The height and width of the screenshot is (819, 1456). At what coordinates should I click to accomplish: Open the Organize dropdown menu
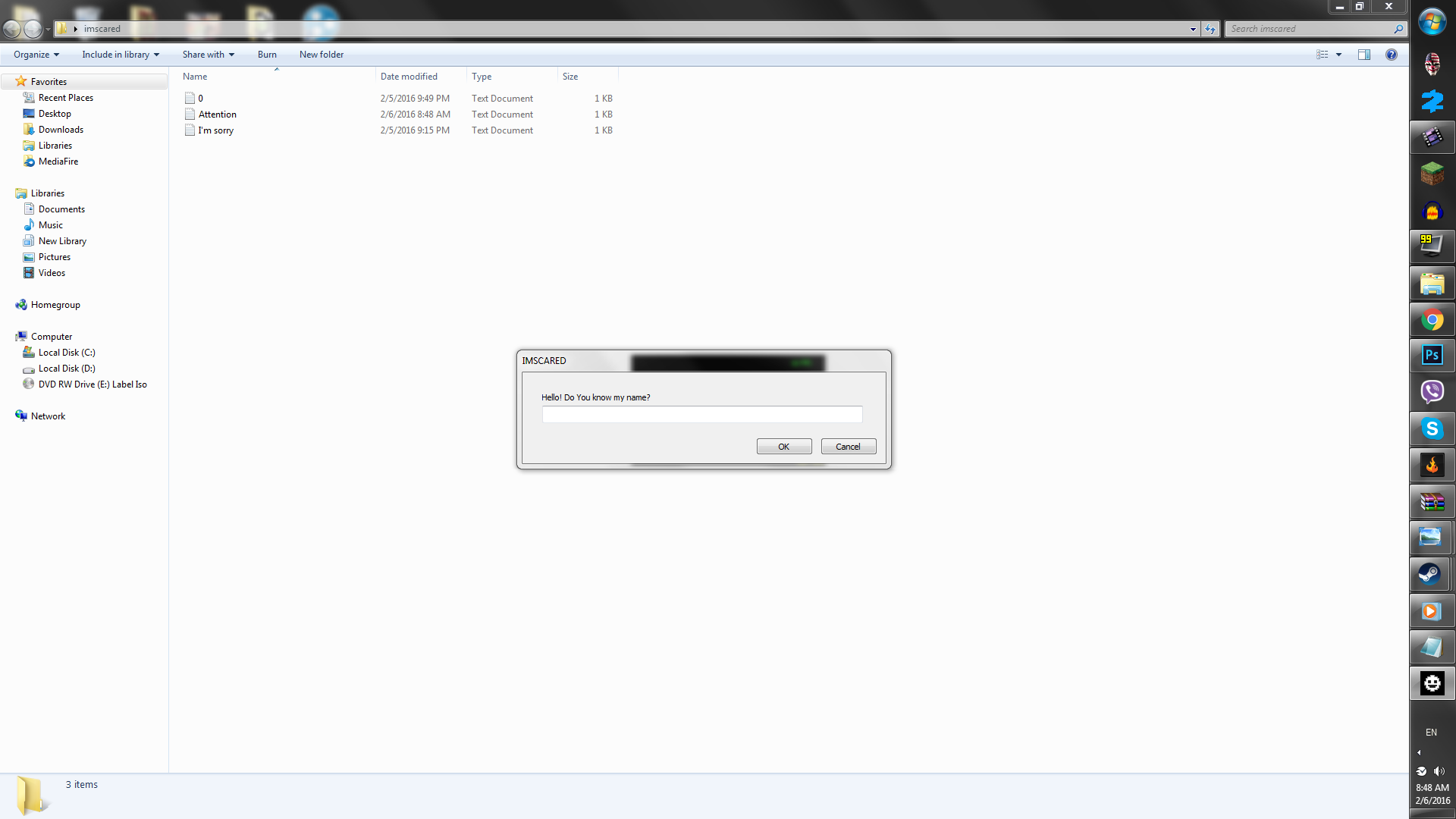36,55
